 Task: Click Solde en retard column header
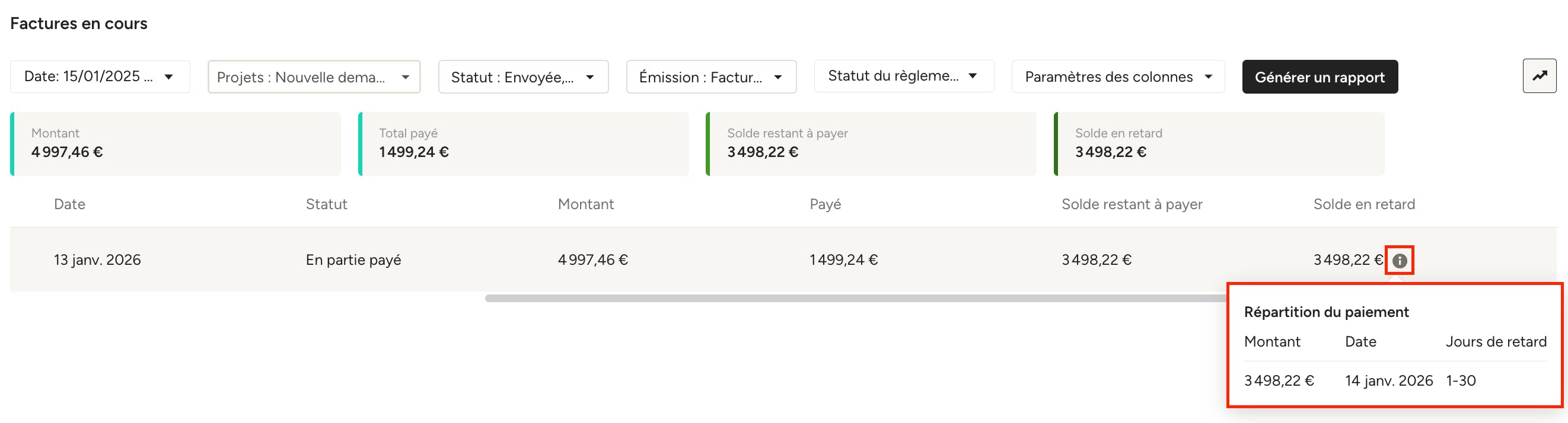point(1363,204)
